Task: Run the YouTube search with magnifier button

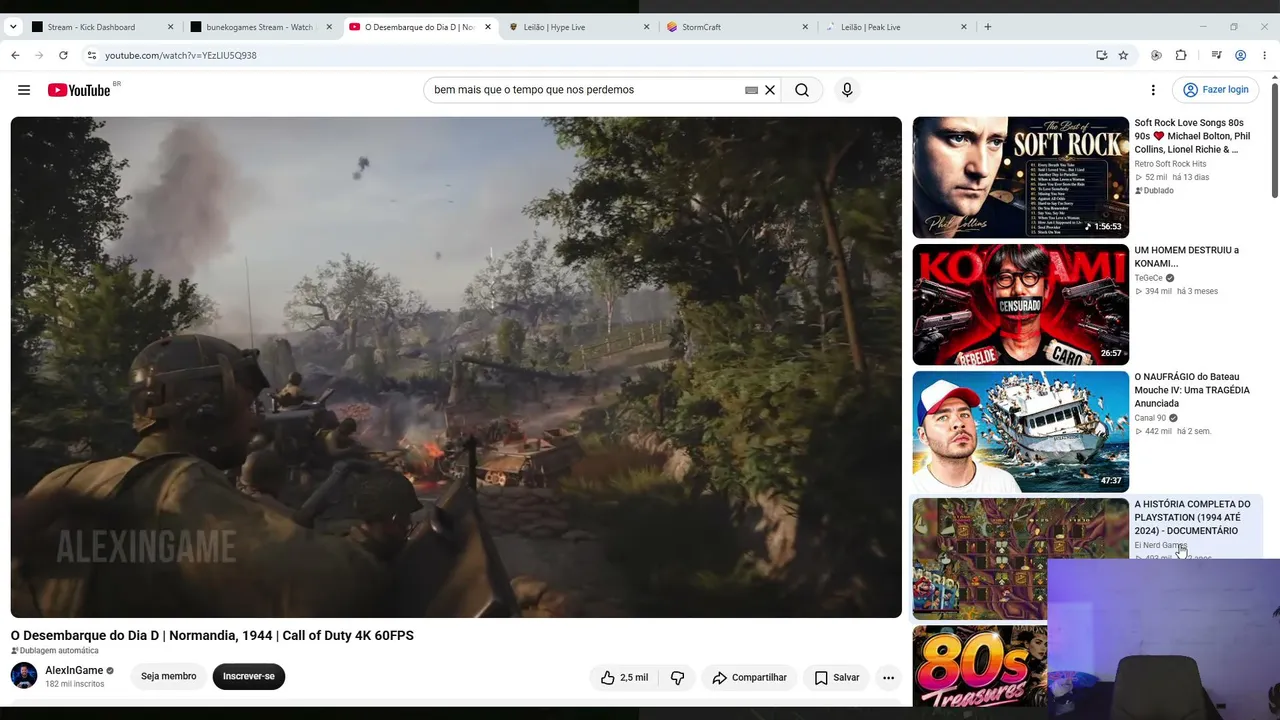Action: click(x=802, y=90)
